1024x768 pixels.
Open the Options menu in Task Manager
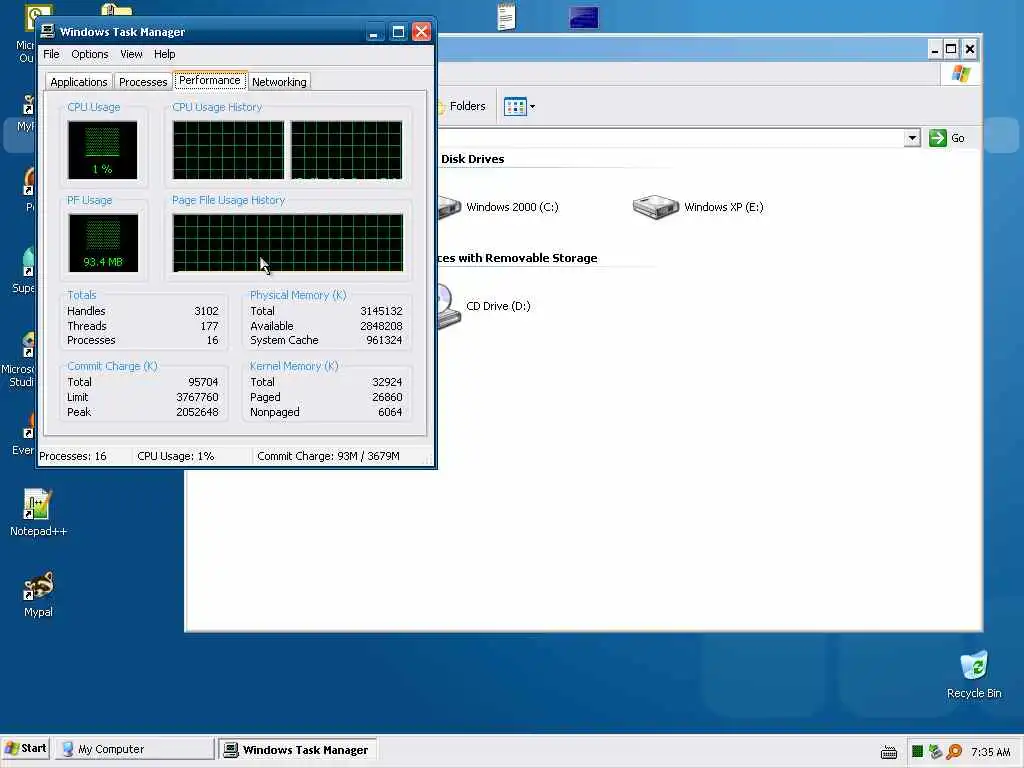89,54
